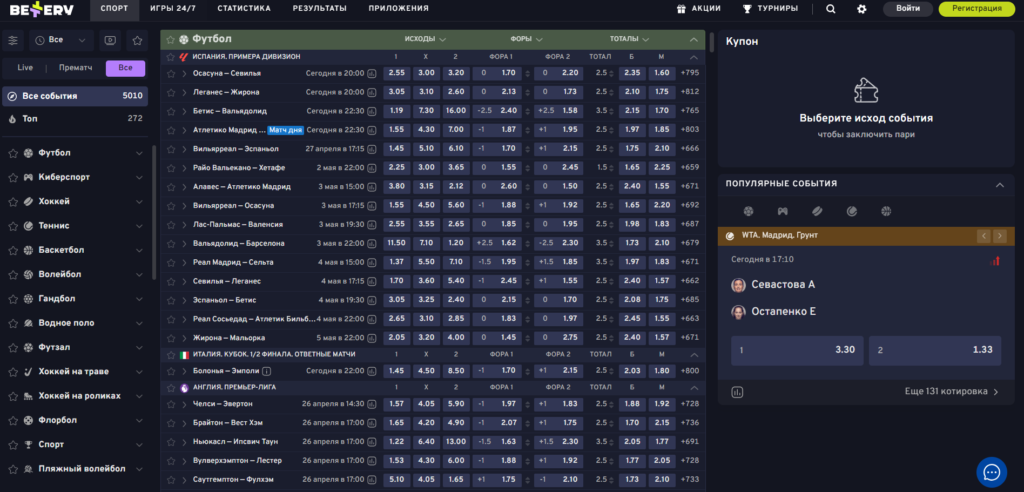Click the events list vertical scrollbar
The height and width of the screenshot is (492, 1024).
(711, 42)
